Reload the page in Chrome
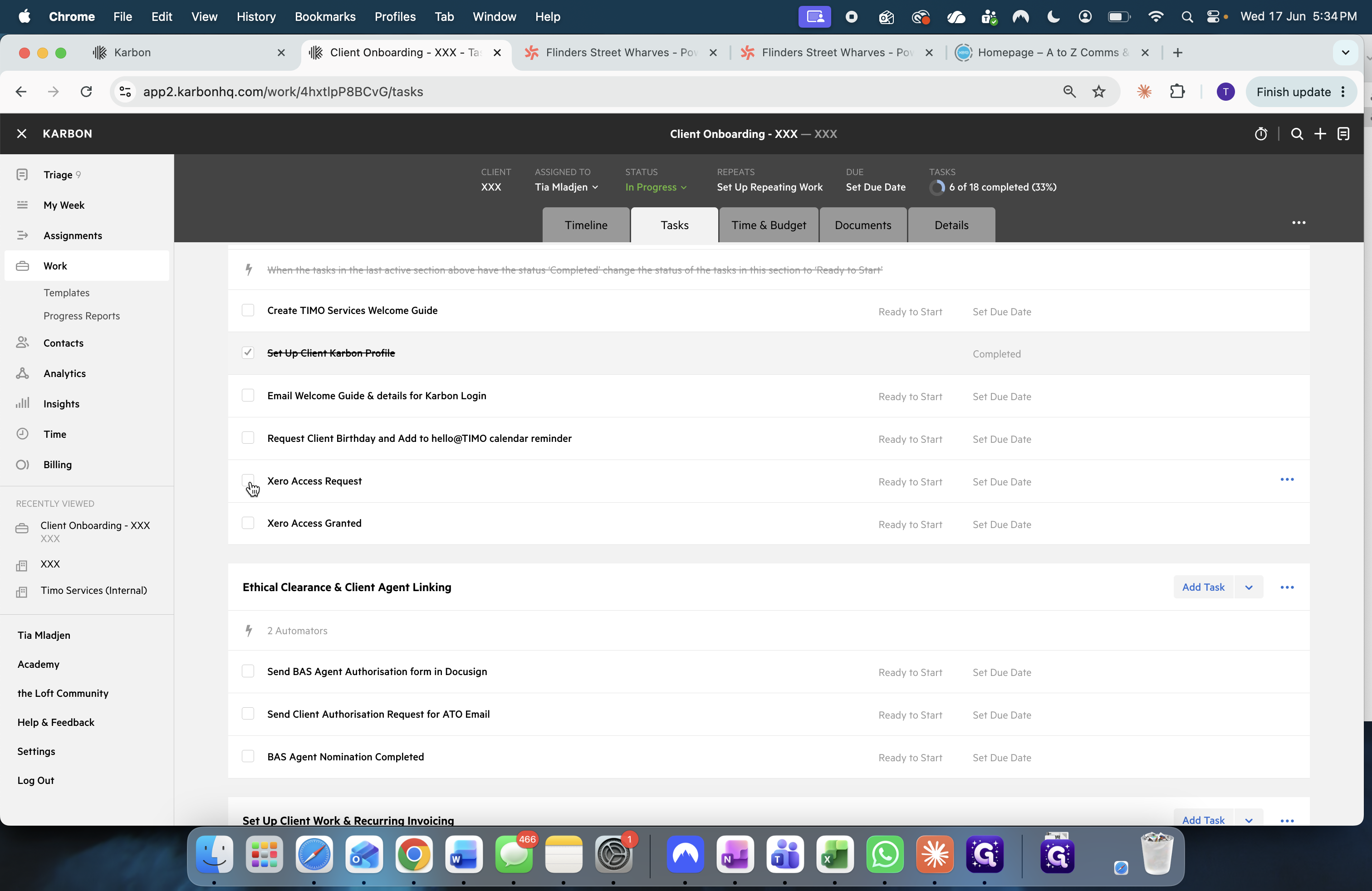 (86, 92)
